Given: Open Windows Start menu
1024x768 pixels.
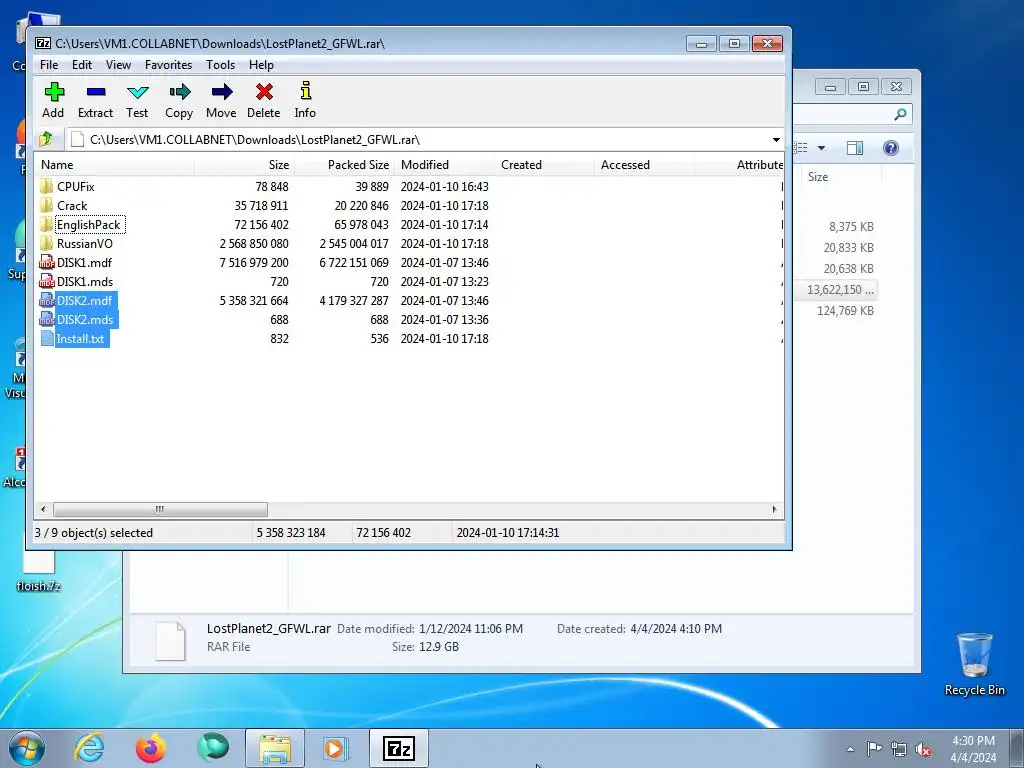Looking at the screenshot, I should [x=26, y=748].
